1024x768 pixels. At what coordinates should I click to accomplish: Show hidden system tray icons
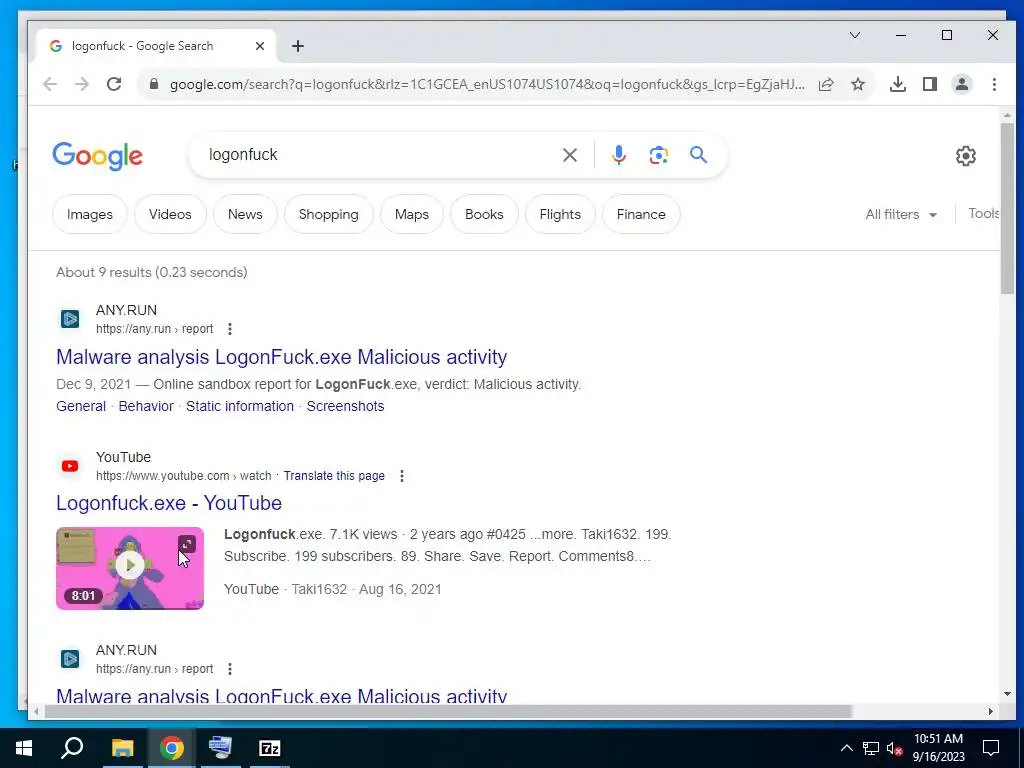pyautogui.click(x=846, y=748)
